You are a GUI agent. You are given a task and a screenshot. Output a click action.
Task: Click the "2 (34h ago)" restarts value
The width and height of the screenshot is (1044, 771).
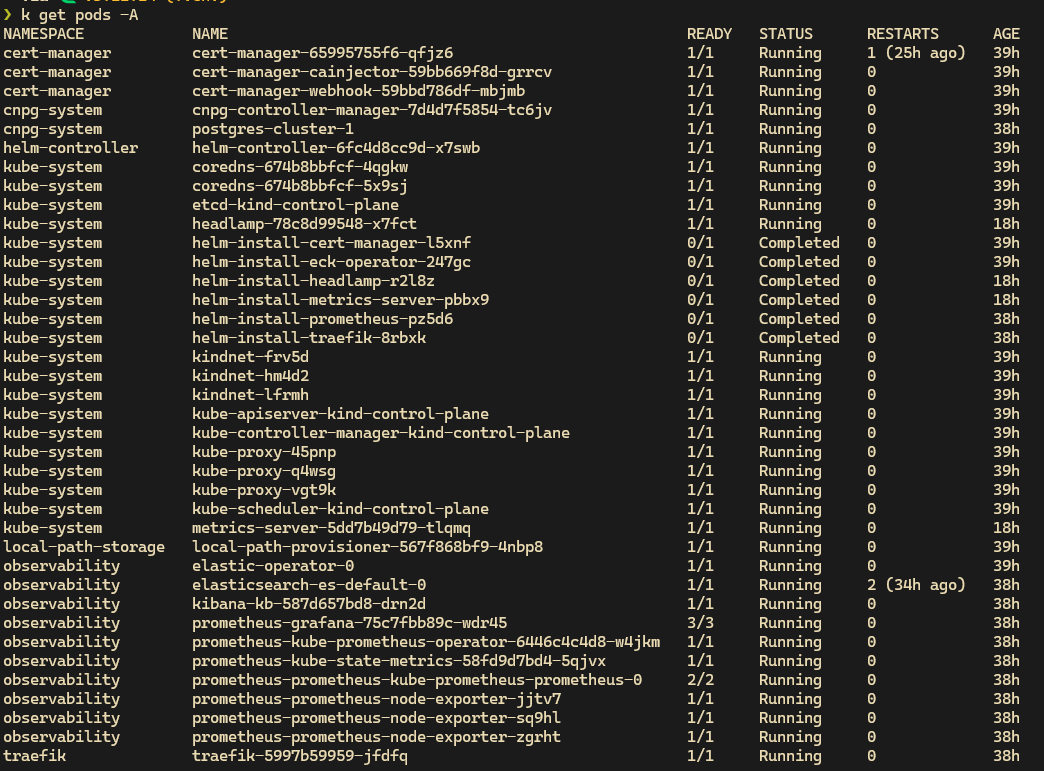click(x=916, y=585)
